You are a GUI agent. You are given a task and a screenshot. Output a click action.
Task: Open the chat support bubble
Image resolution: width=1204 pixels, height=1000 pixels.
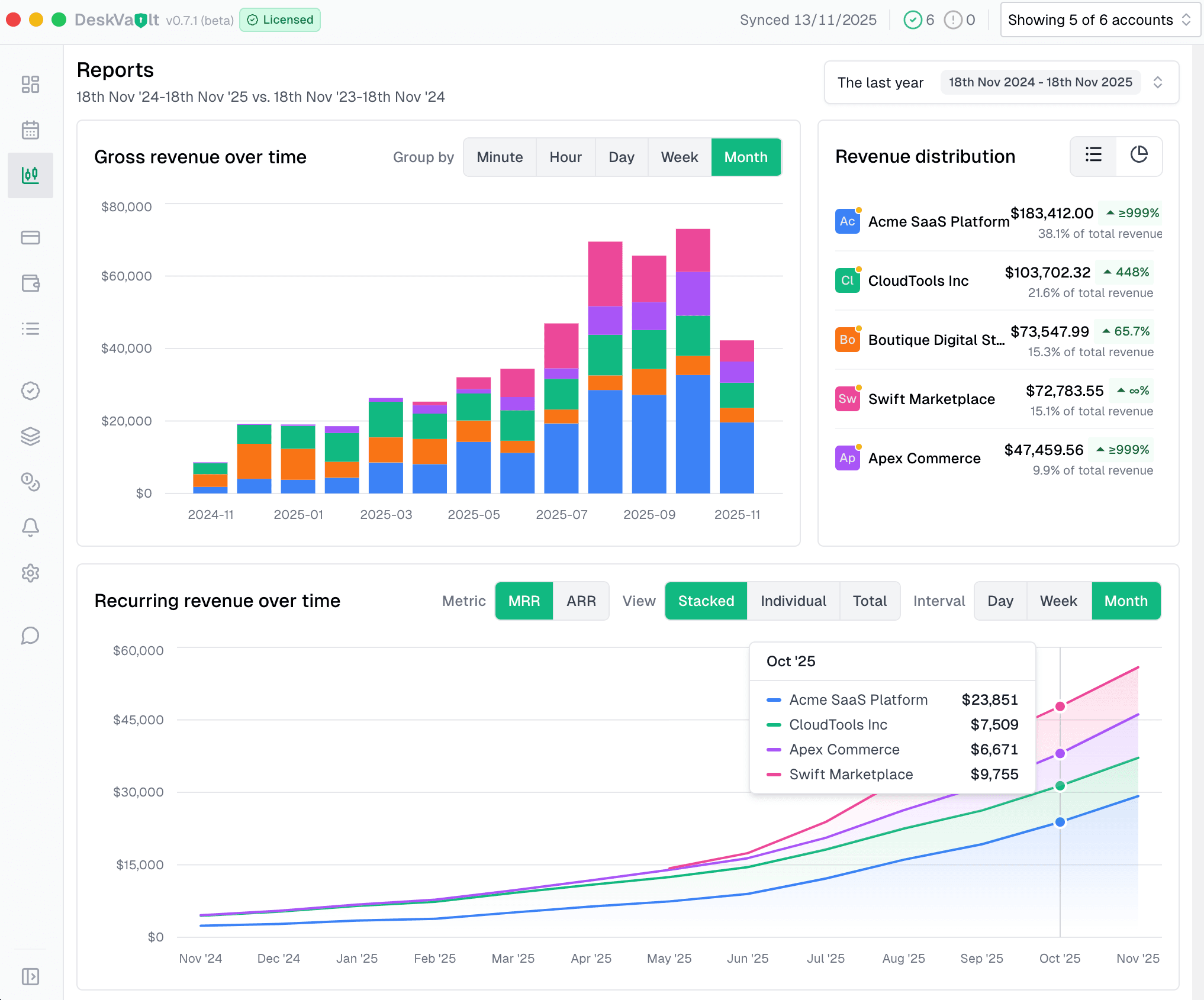coord(30,636)
